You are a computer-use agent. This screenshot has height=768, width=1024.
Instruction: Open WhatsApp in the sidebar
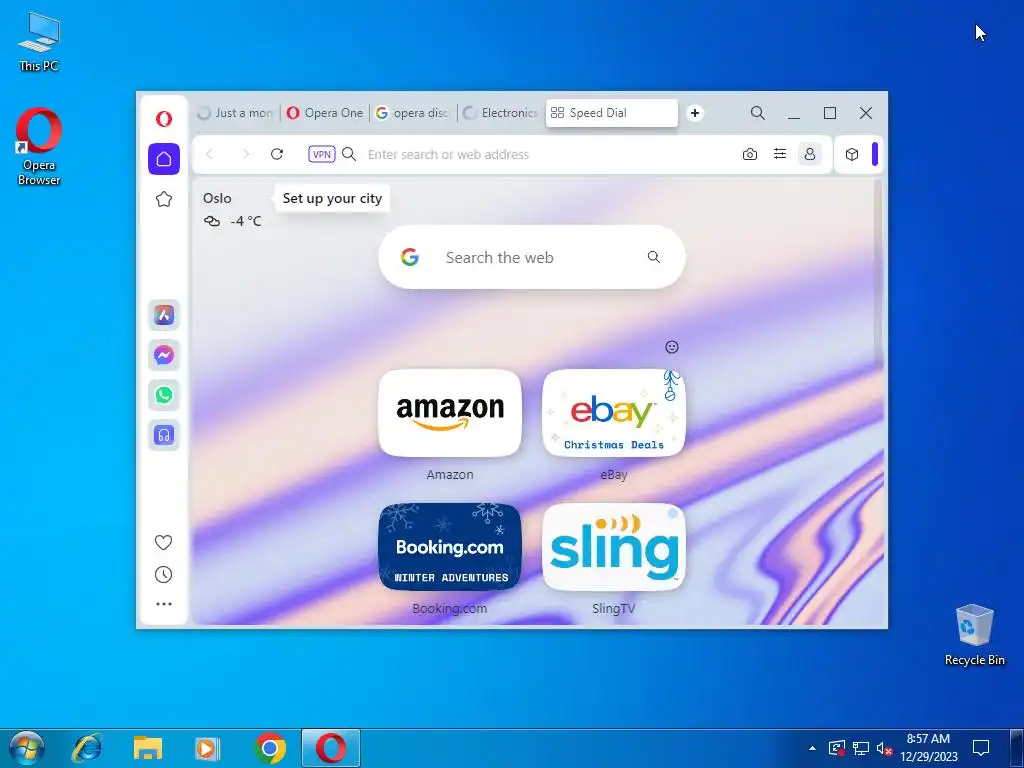(x=164, y=395)
